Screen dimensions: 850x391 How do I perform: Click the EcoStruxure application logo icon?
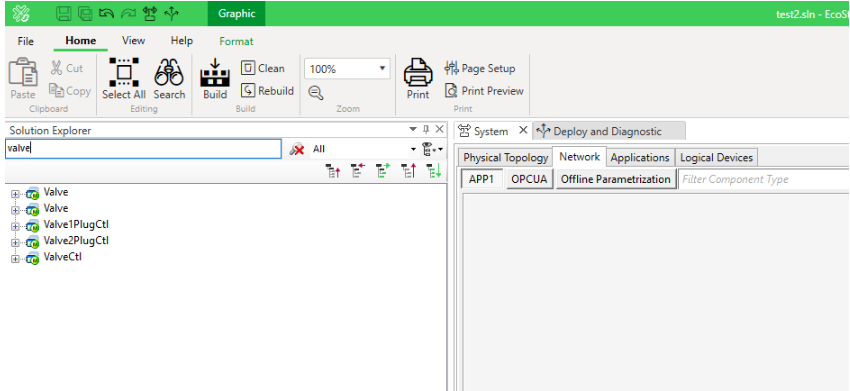[21, 14]
